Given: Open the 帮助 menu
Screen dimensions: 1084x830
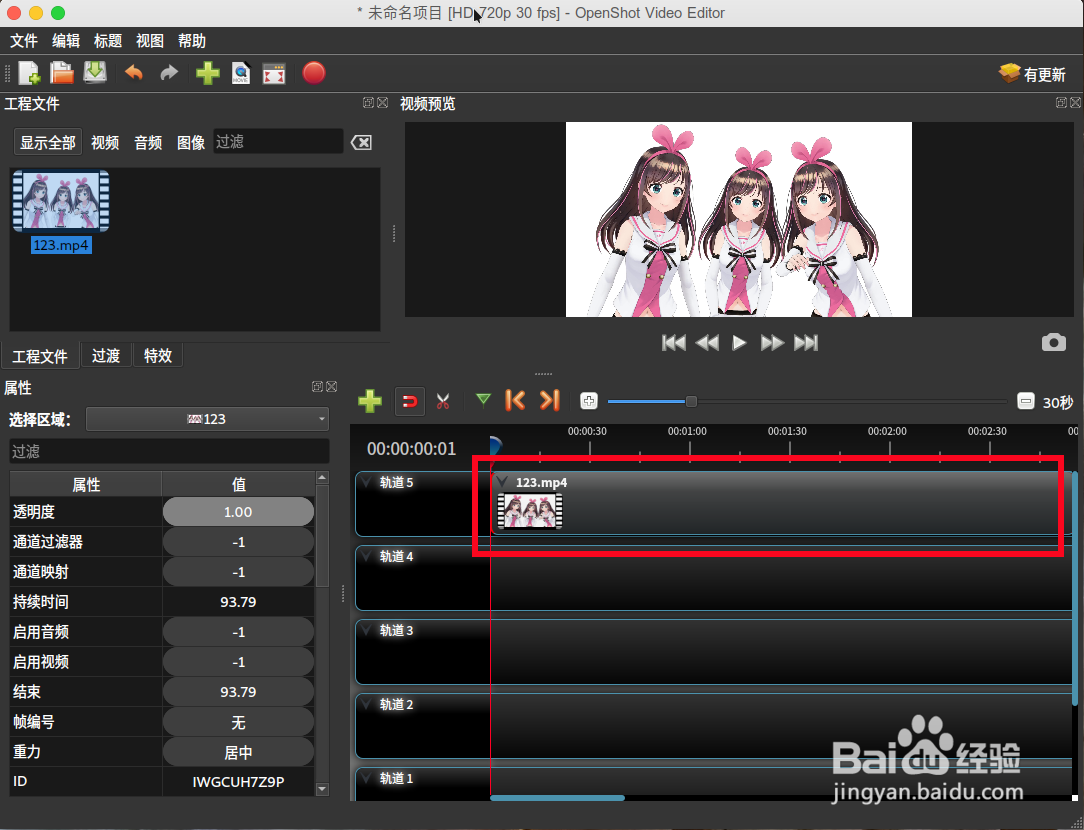Looking at the screenshot, I should click(192, 41).
